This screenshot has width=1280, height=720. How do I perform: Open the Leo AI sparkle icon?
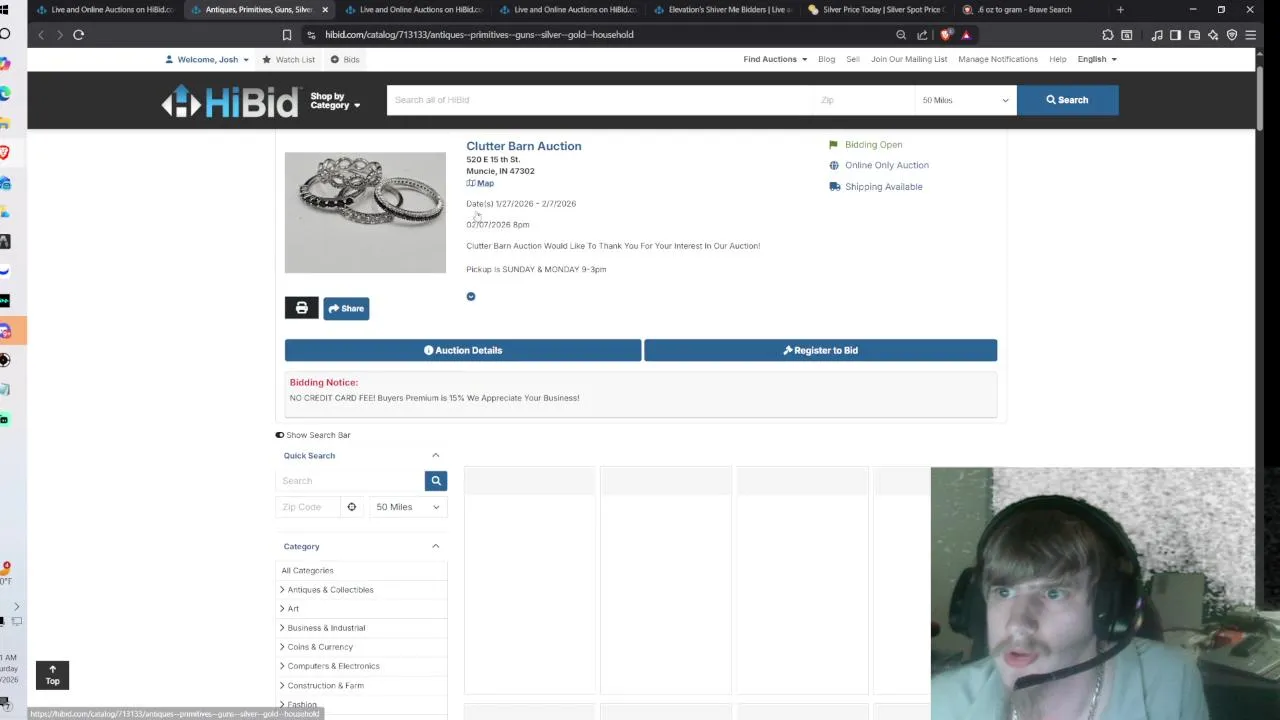(x=1213, y=35)
